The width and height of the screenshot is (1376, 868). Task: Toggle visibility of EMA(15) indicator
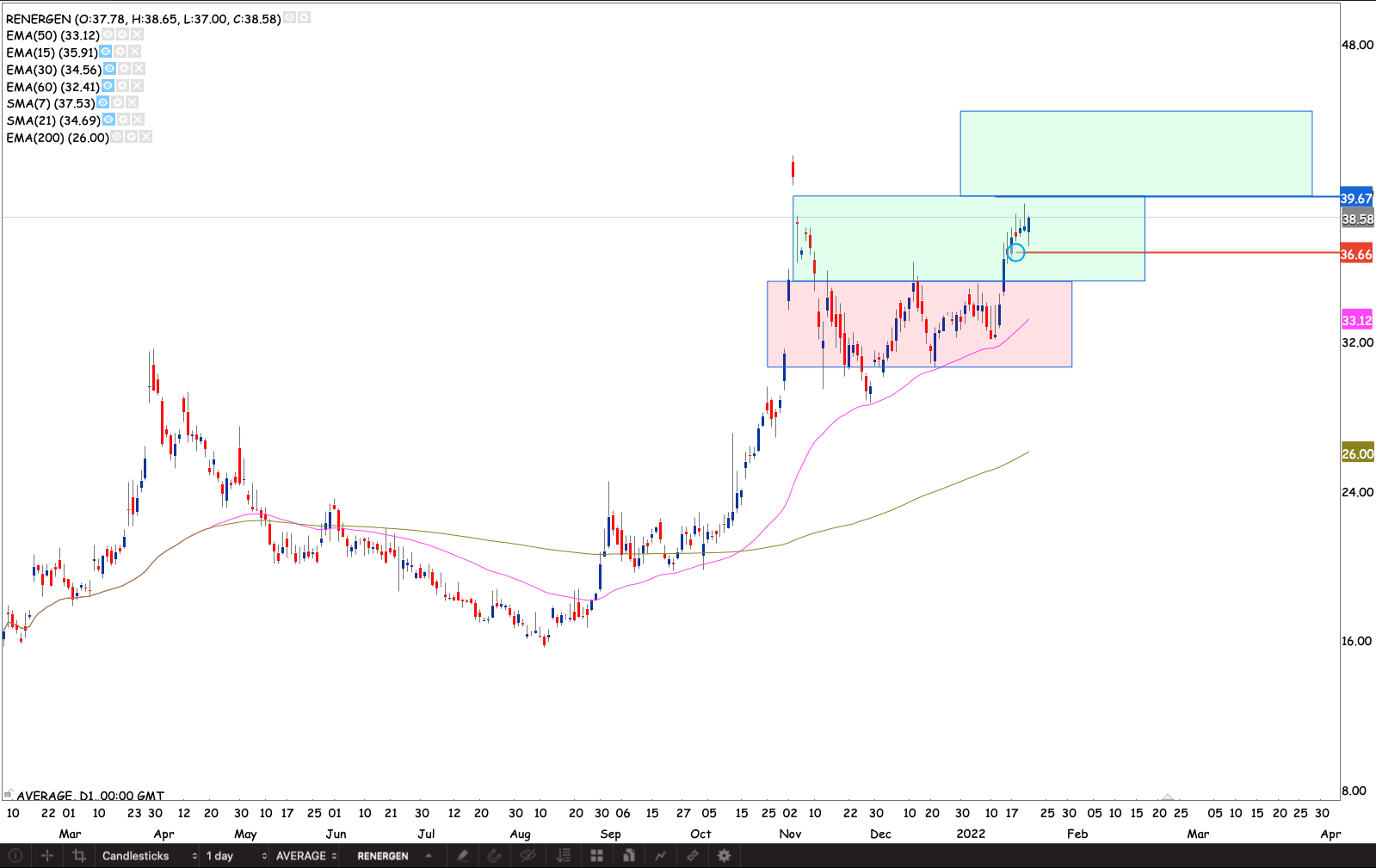click(106, 52)
